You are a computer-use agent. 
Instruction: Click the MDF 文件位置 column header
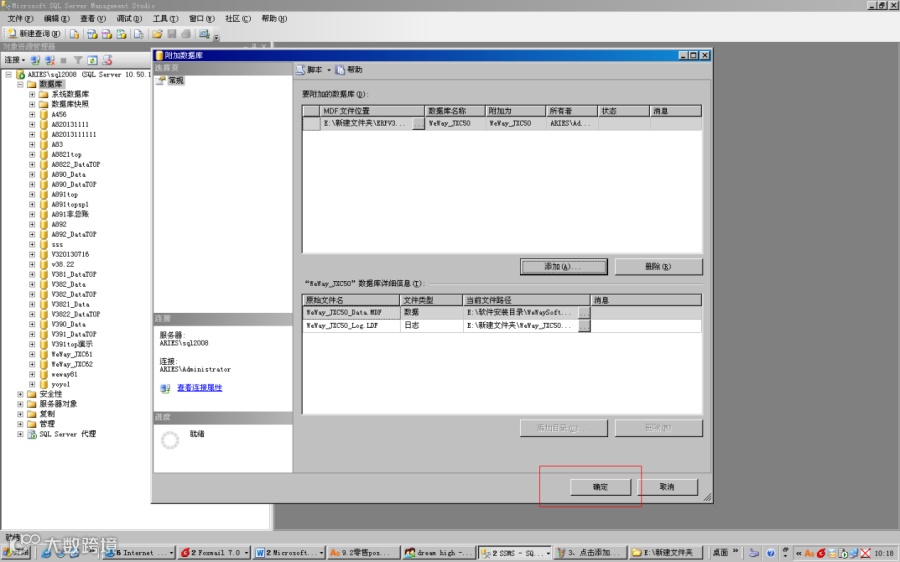click(372, 111)
